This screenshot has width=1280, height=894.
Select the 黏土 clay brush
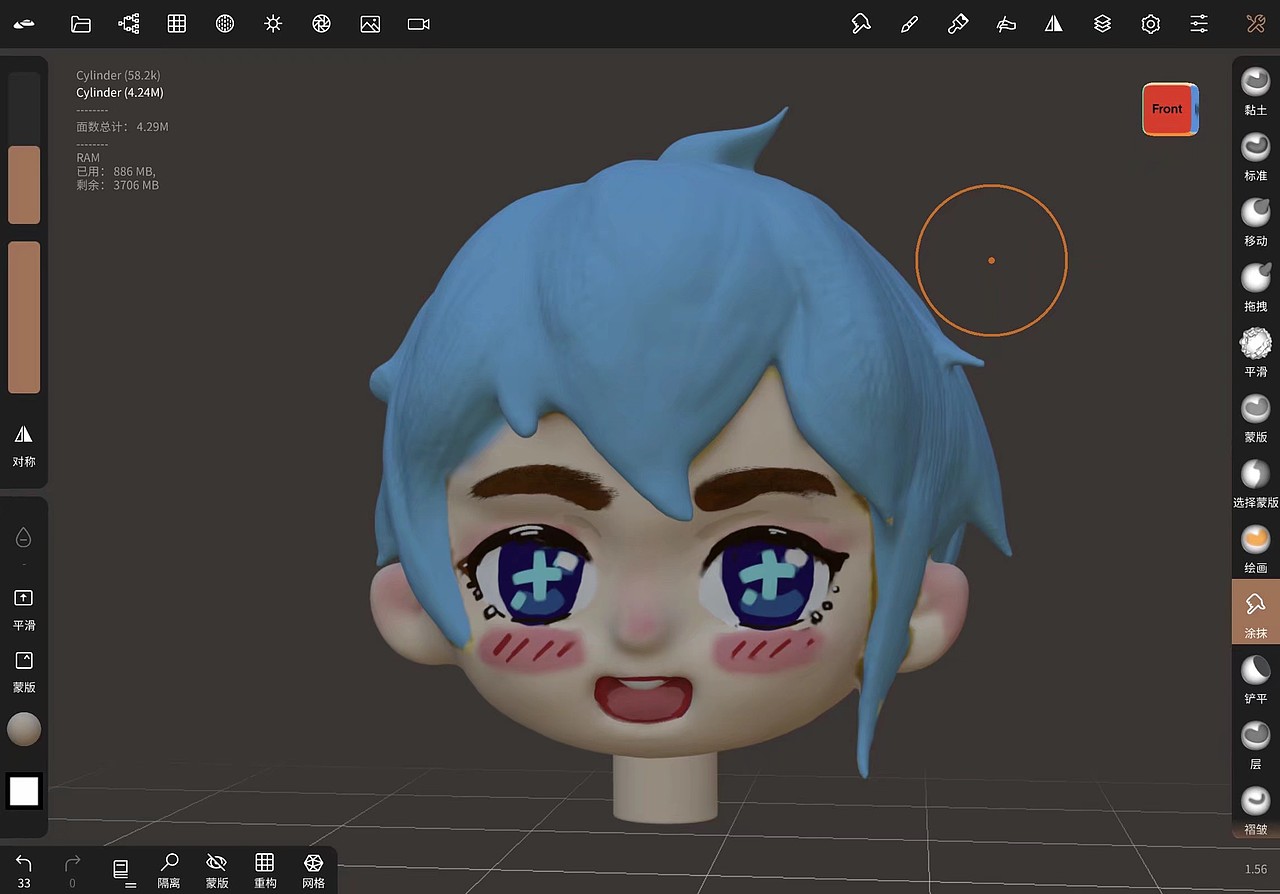pyautogui.click(x=1256, y=90)
